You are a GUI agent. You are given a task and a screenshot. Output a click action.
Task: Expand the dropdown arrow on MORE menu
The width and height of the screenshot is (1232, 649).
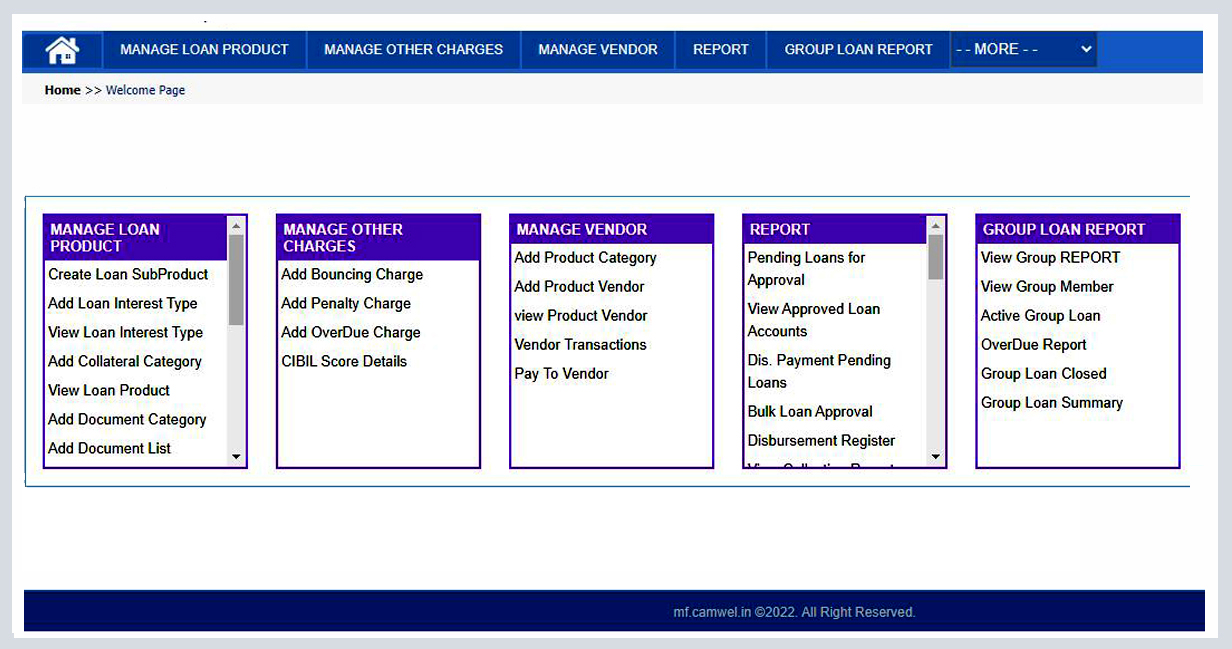(1085, 49)
